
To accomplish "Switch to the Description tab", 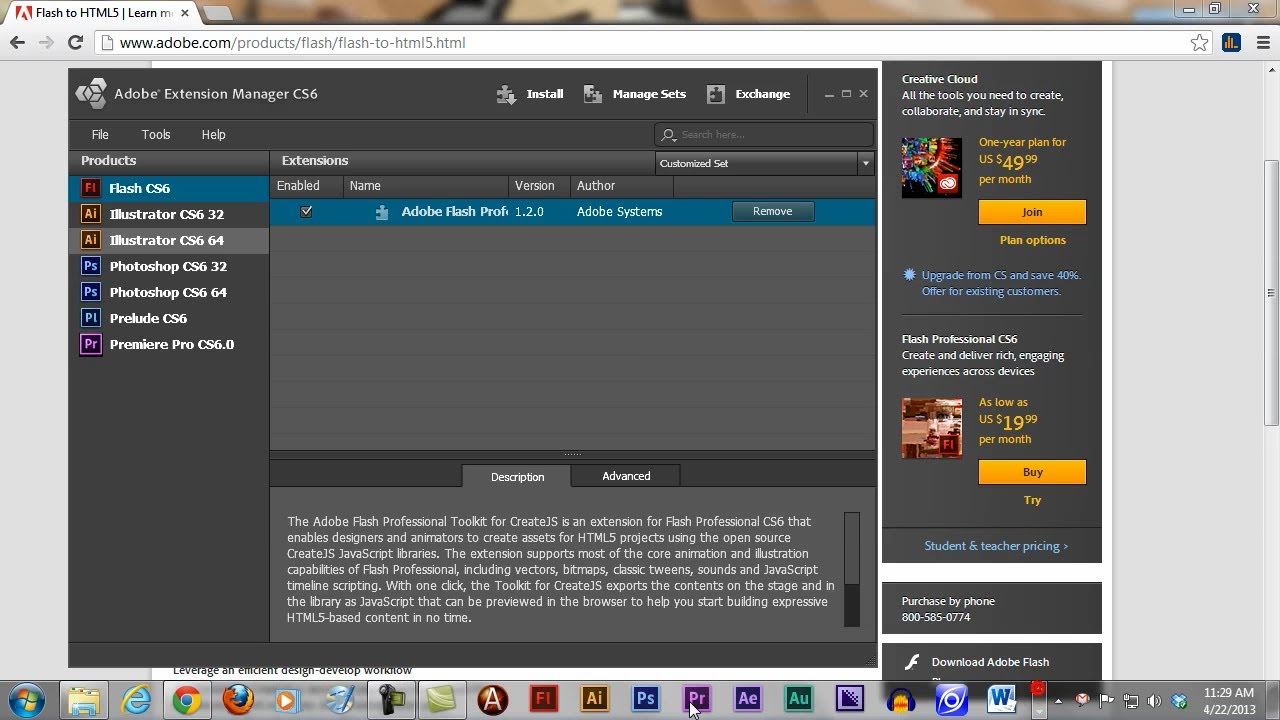I will tap(517, 477).
